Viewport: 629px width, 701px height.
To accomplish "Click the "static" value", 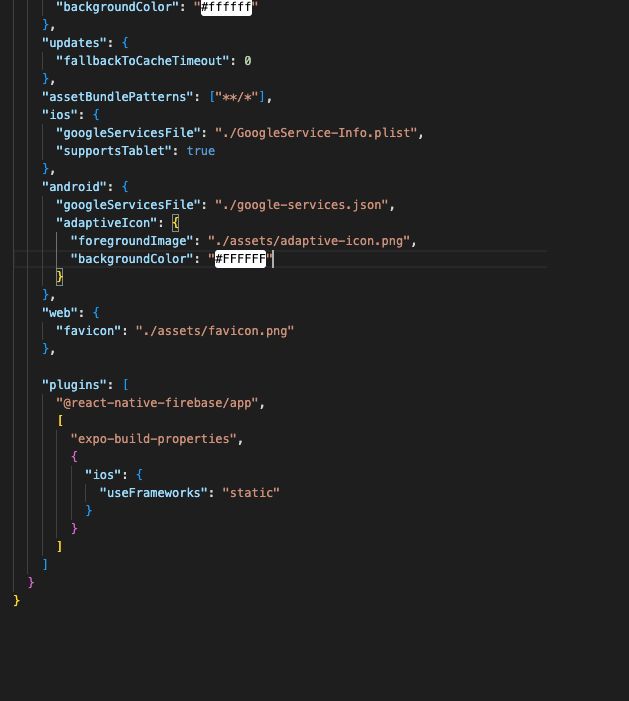I will click(251, 493).
